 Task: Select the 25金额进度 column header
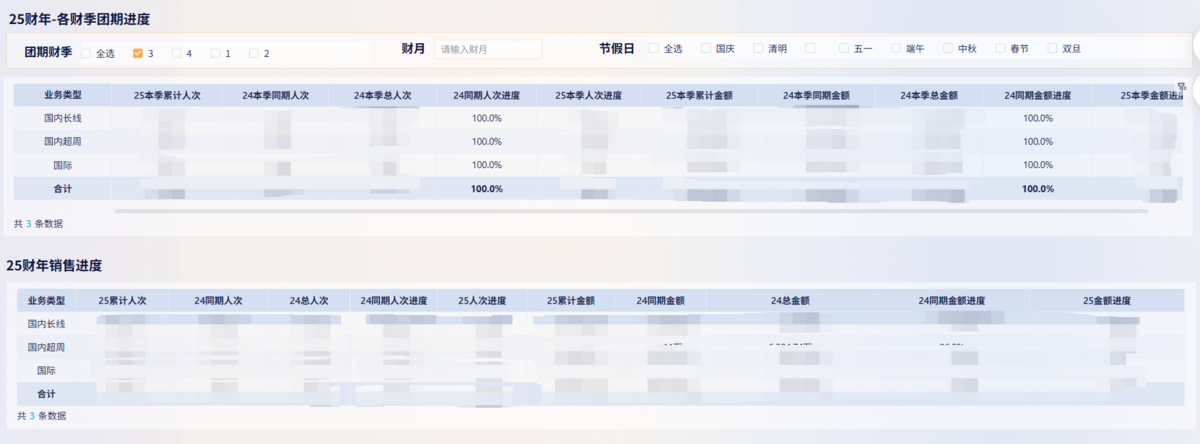1106,300
